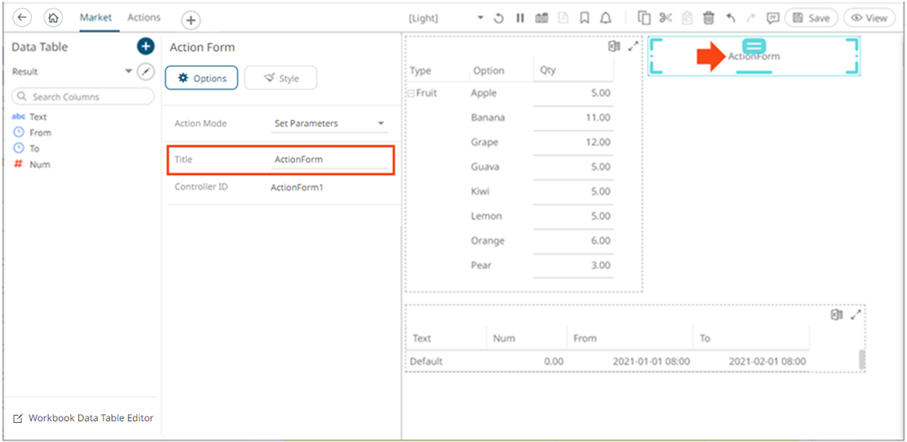Add a new dashboard tab
907x442 pixels.
pos(190,20)
